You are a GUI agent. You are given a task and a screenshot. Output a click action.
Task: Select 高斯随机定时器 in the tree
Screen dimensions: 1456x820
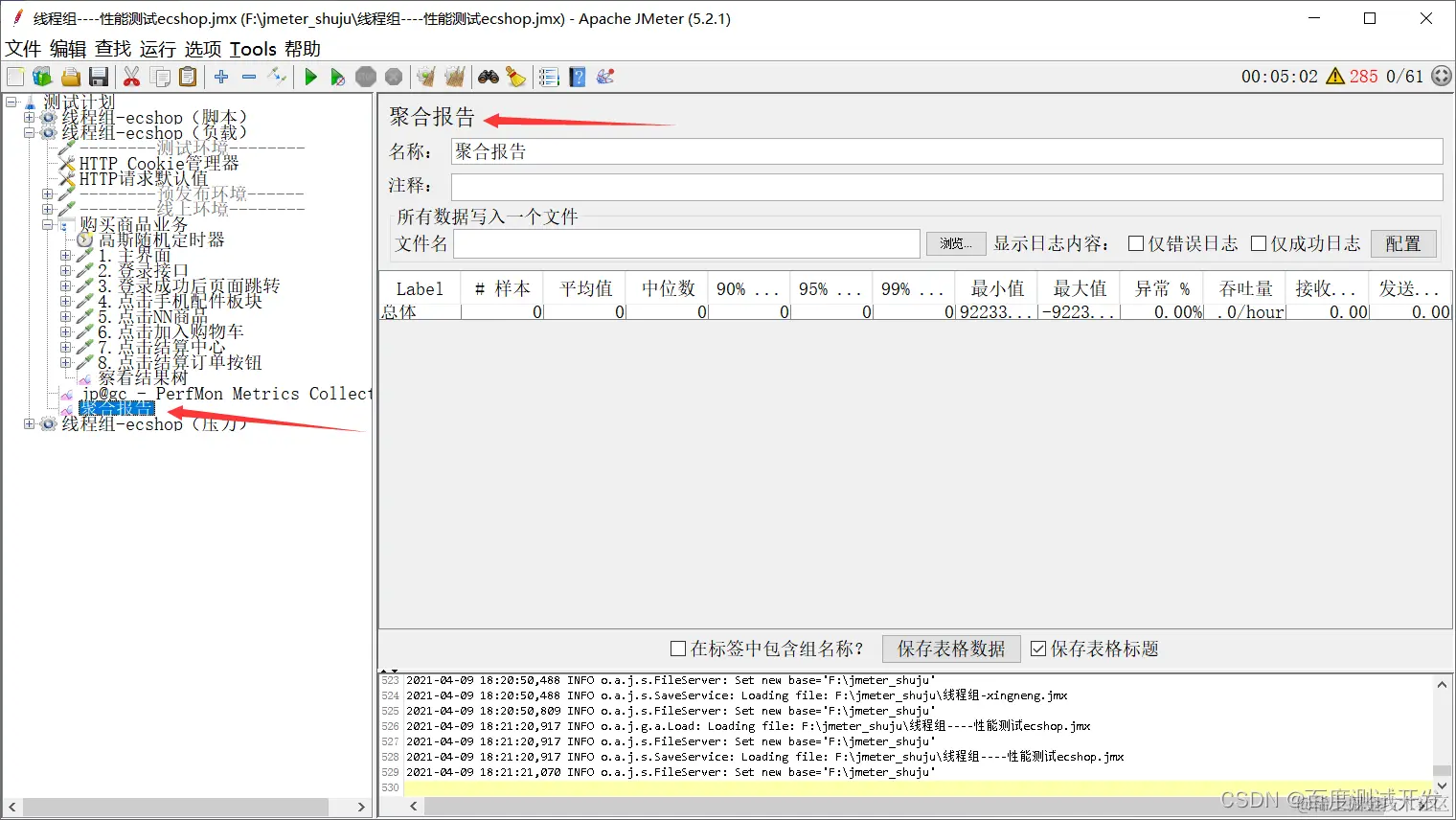coord(161,239)
